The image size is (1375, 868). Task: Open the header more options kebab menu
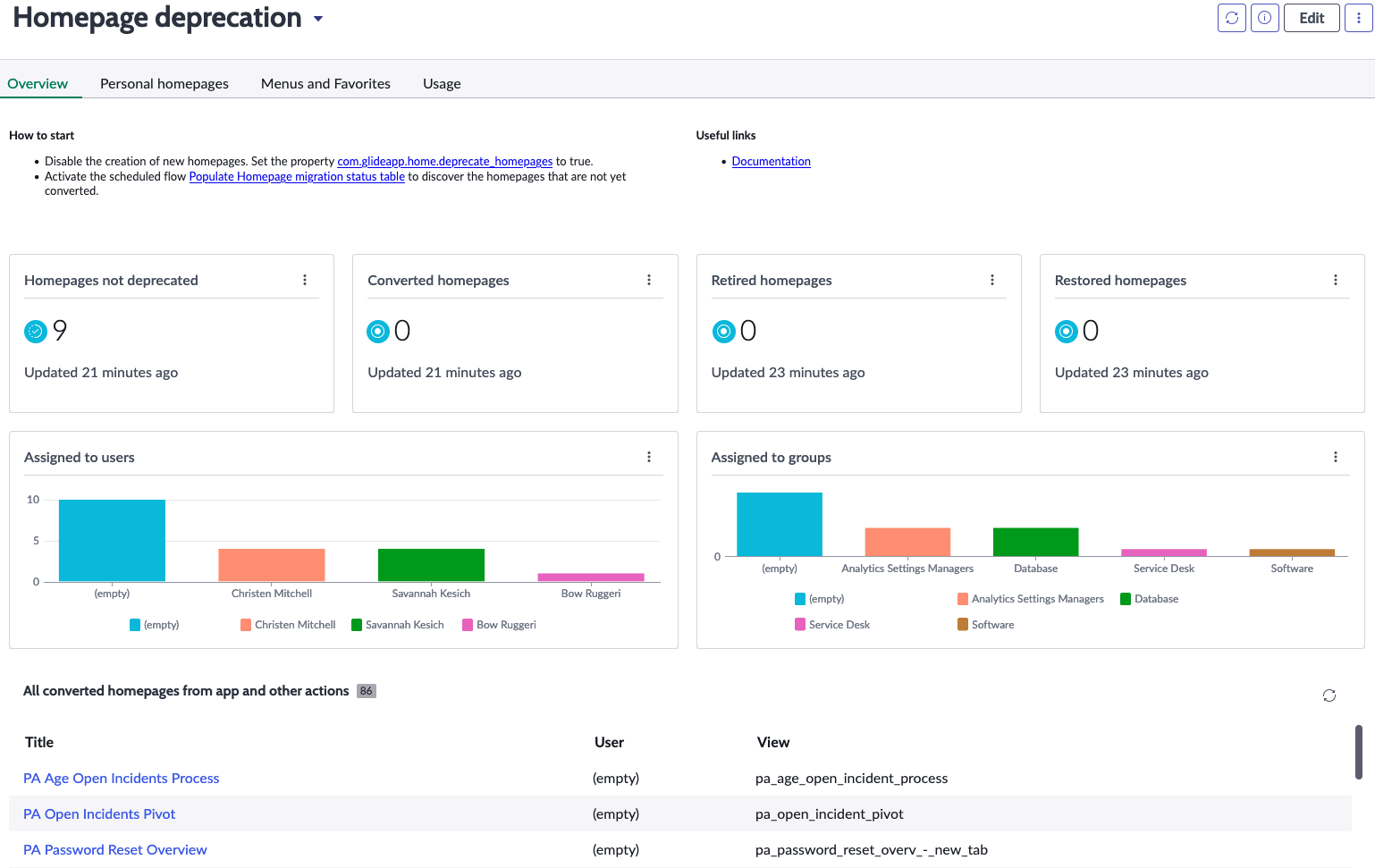click(1359, 18)
